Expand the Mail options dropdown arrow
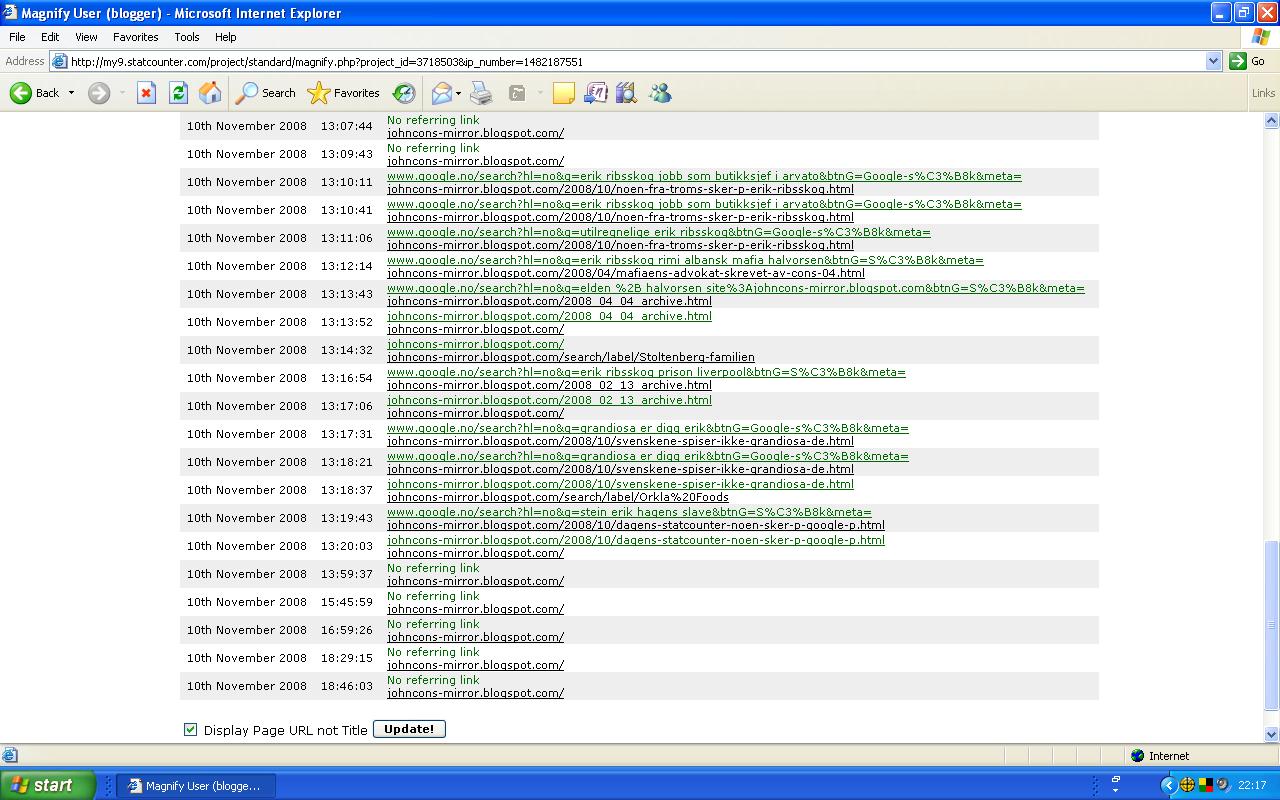 (458, 93)
